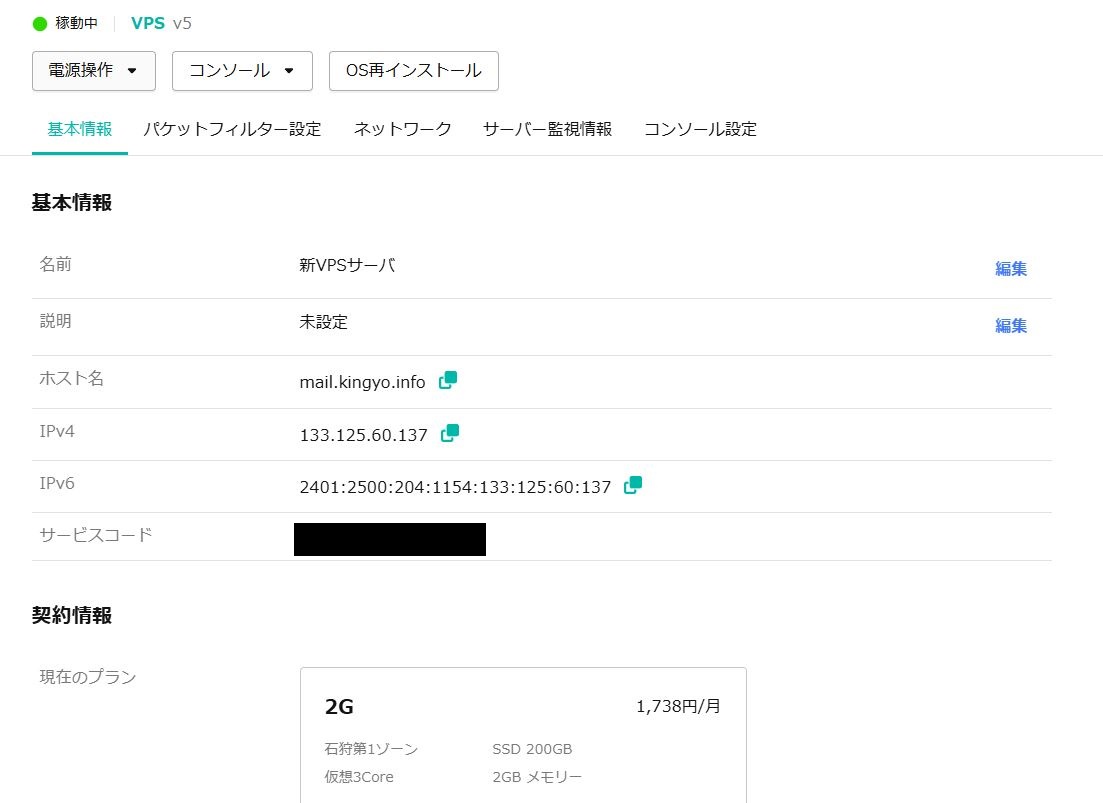Open the 電源操作 dropdown menu

click(93, 70)
